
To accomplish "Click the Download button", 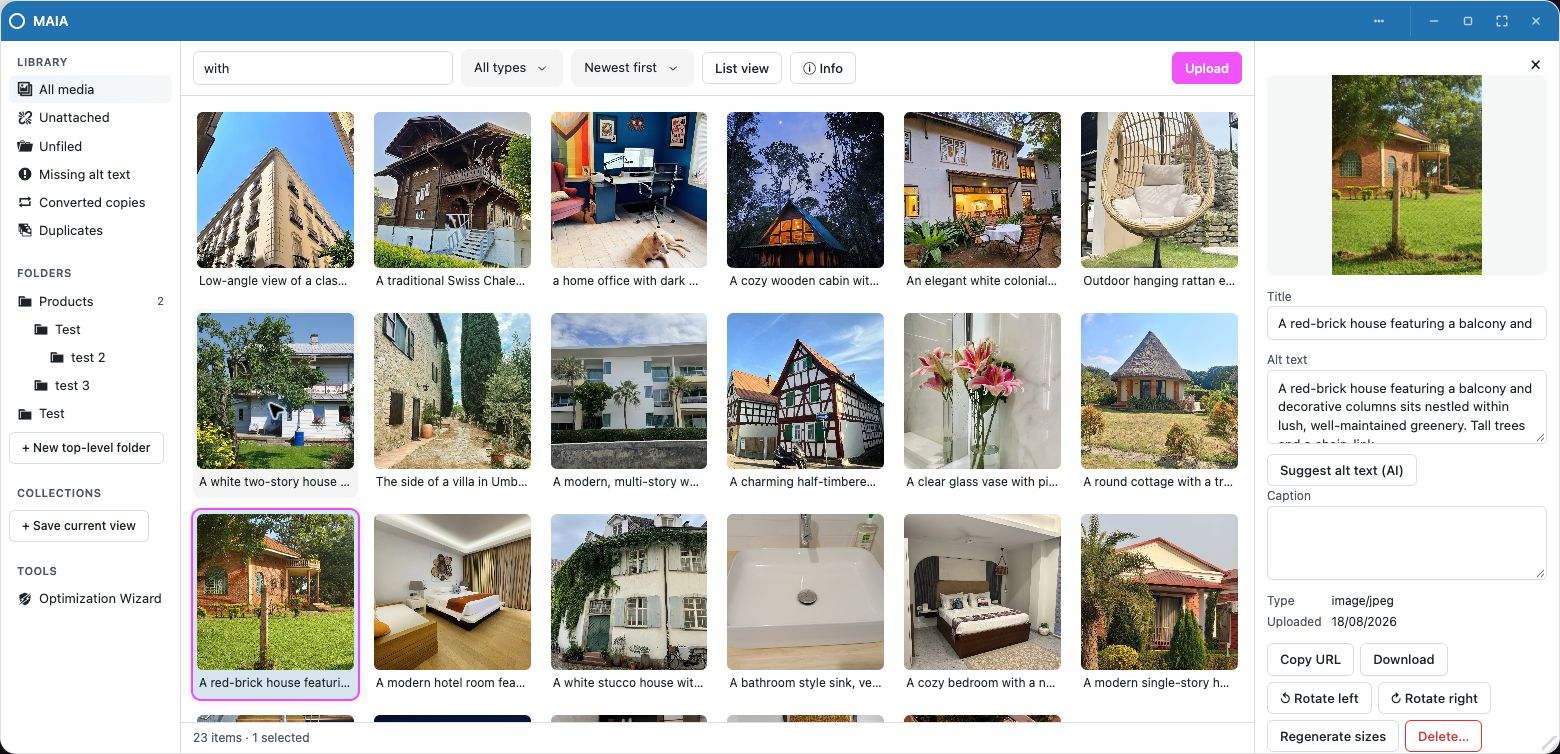I will (x=1403, y=659).
